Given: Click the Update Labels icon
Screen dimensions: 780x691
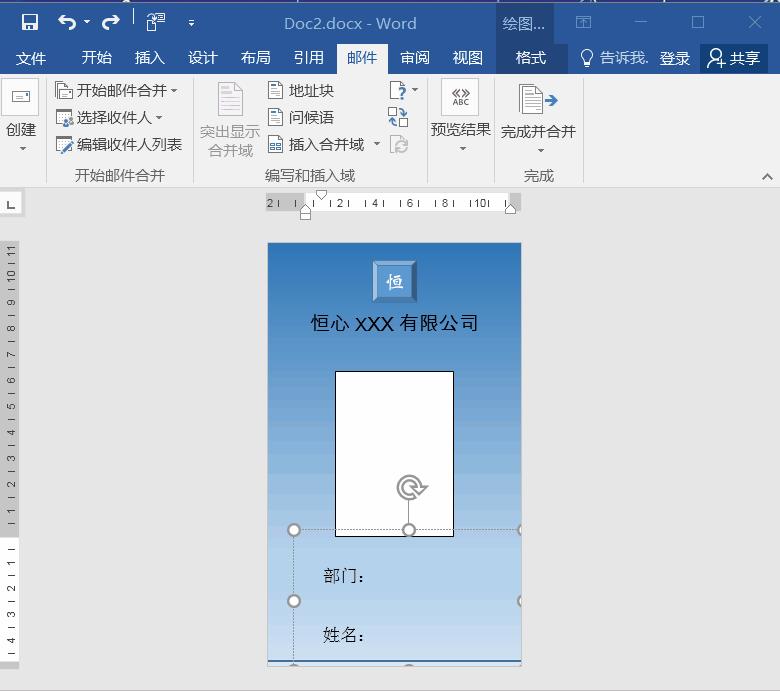Looking at the screenshot, I should (x=398, y=145).
